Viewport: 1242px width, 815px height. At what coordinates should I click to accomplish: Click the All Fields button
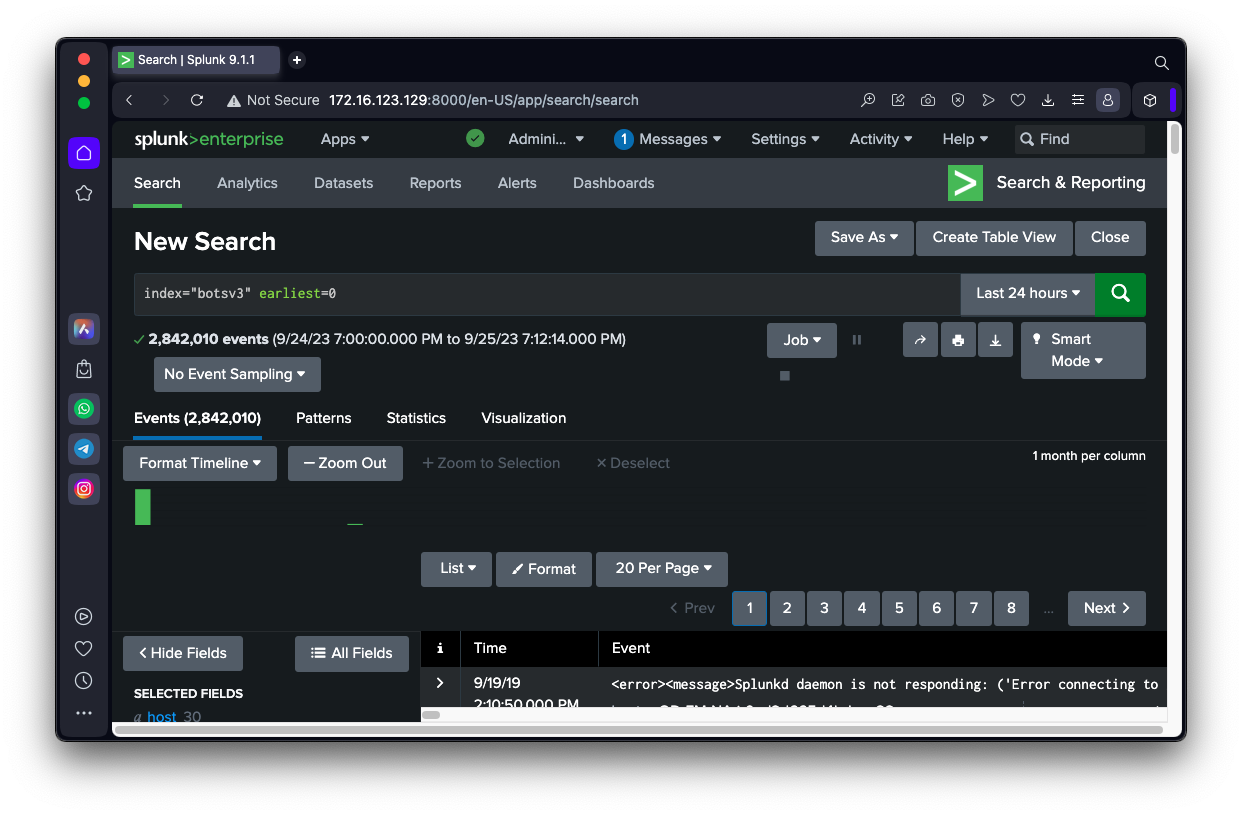click(352, 653)
